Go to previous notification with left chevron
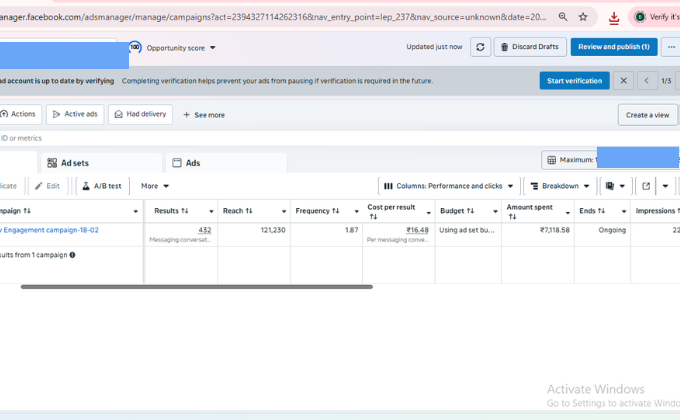This screenshot has width=680, height=420. [x=647, y=81]
